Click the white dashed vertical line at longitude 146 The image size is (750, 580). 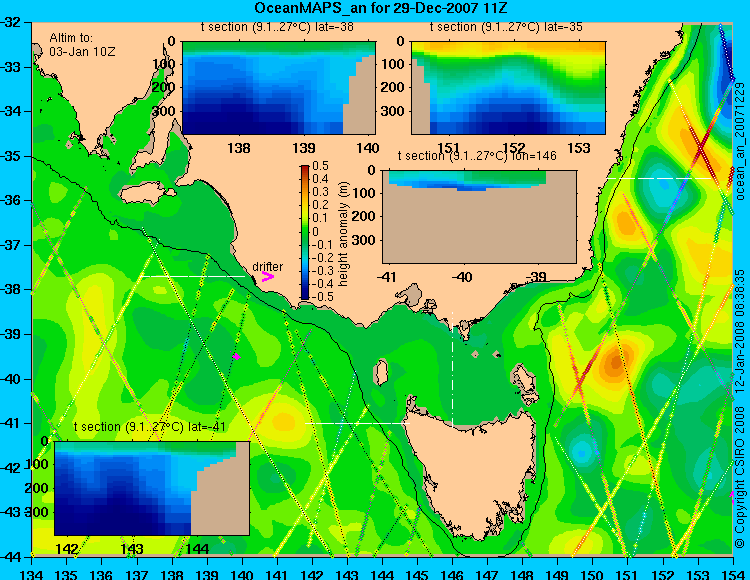click(x=452, y=369)
